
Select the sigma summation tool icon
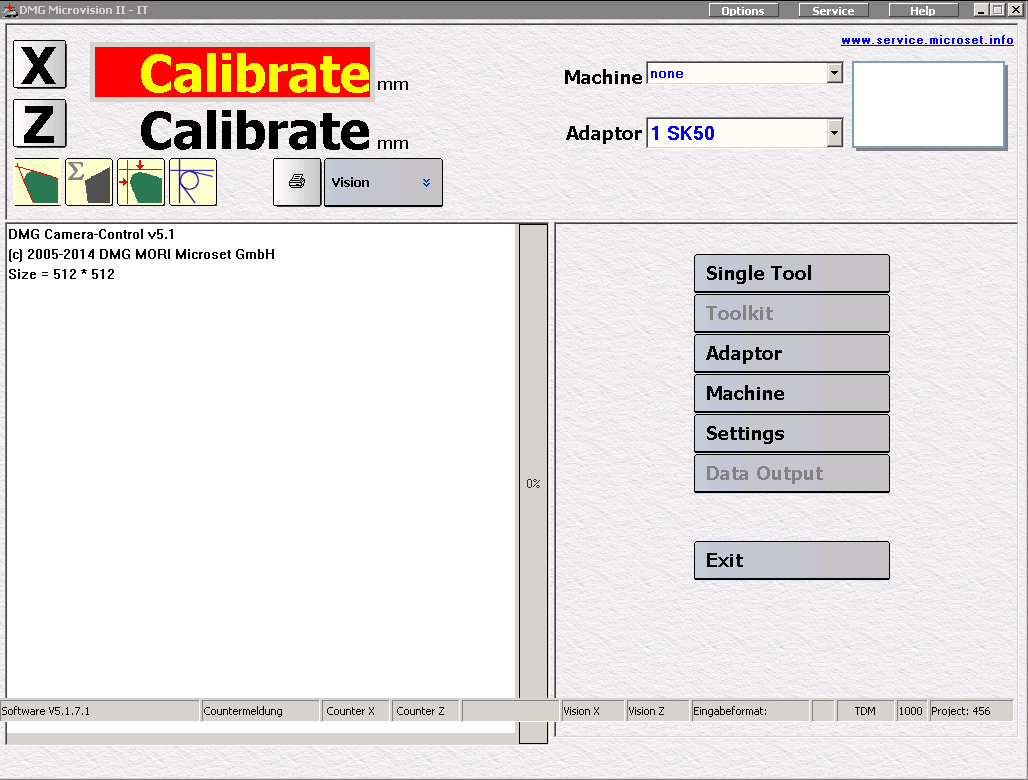click(x=89, y=182)
